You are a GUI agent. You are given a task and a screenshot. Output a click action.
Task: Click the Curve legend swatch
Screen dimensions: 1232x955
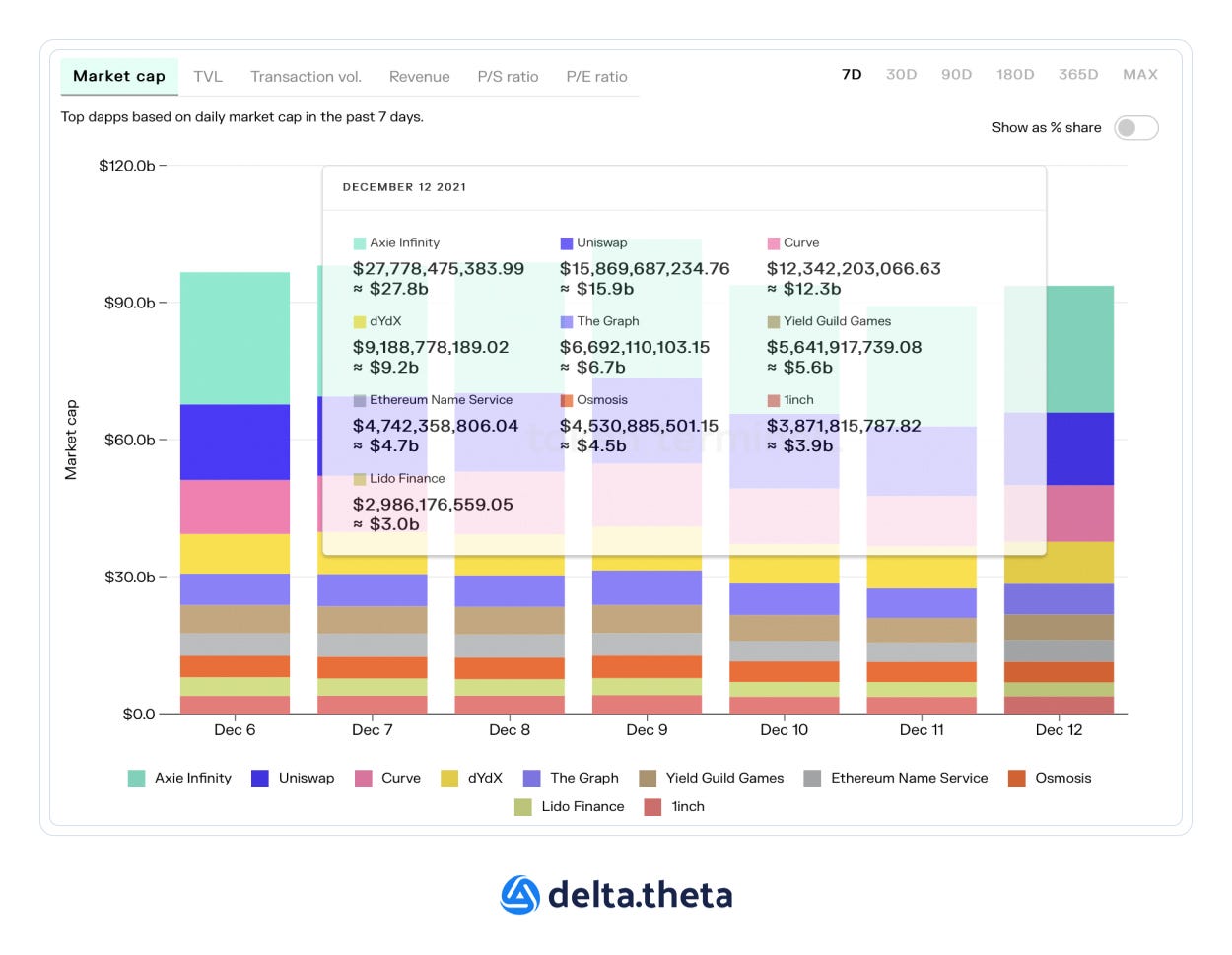(364, 779)
